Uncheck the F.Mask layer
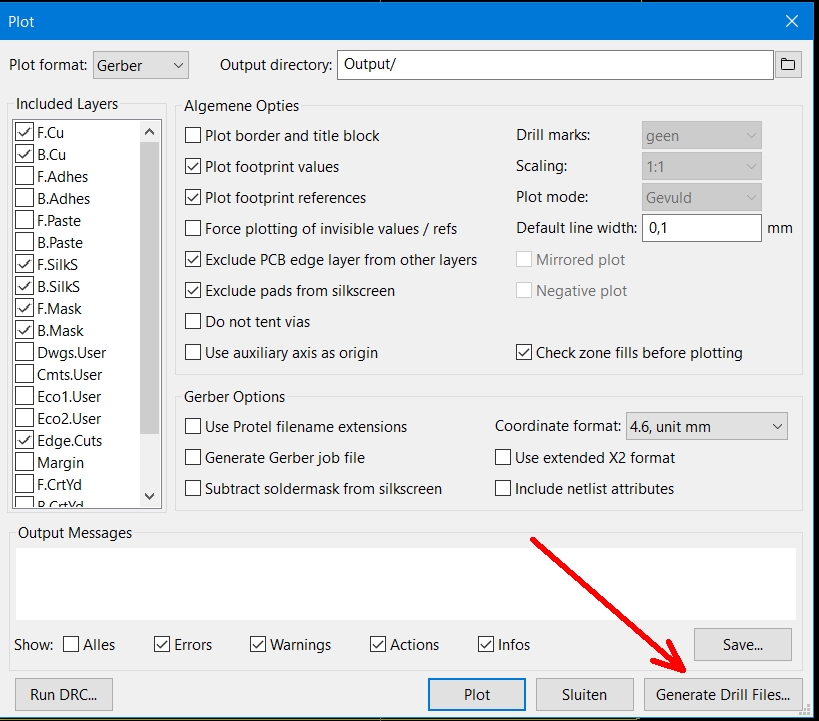Screen dimensions: 819x721 25,308
